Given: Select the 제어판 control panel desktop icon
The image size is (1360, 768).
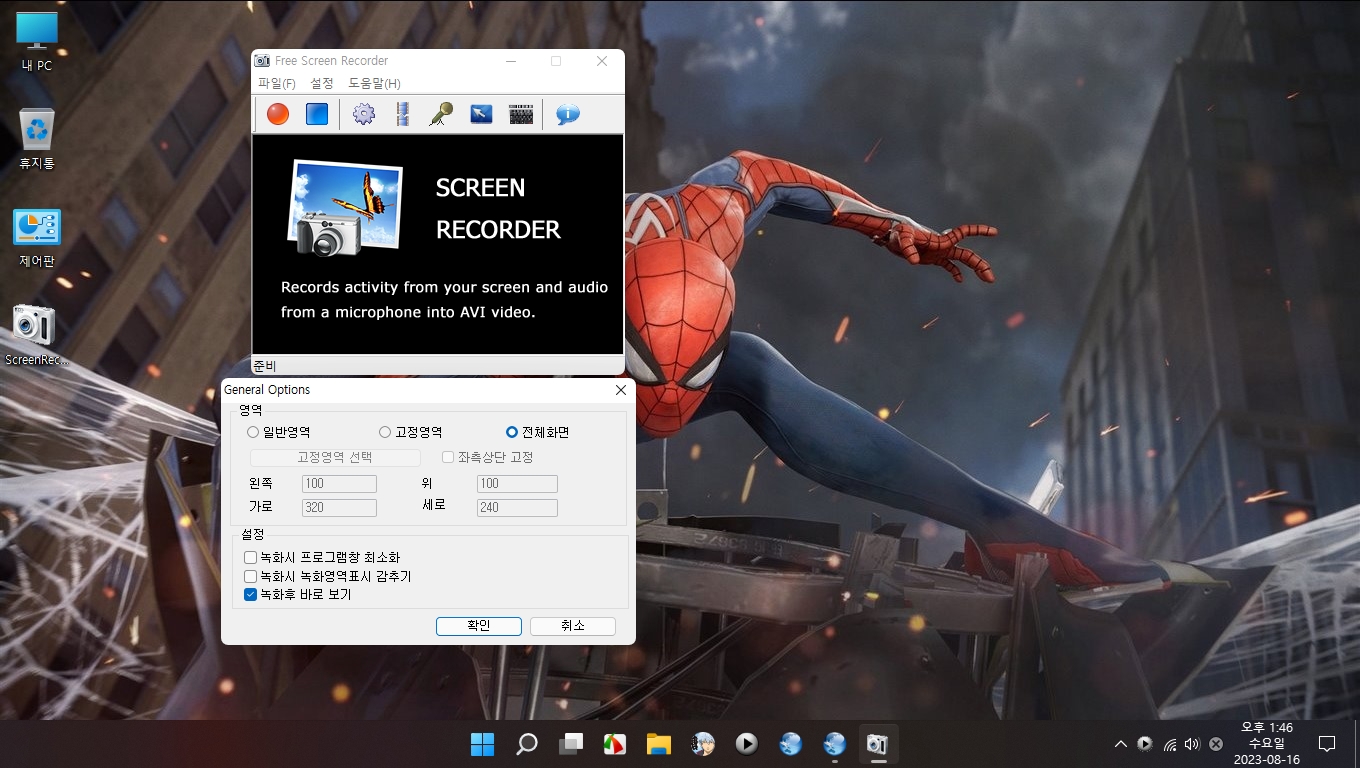Looking at the screenshot, I should pos(37,238).
